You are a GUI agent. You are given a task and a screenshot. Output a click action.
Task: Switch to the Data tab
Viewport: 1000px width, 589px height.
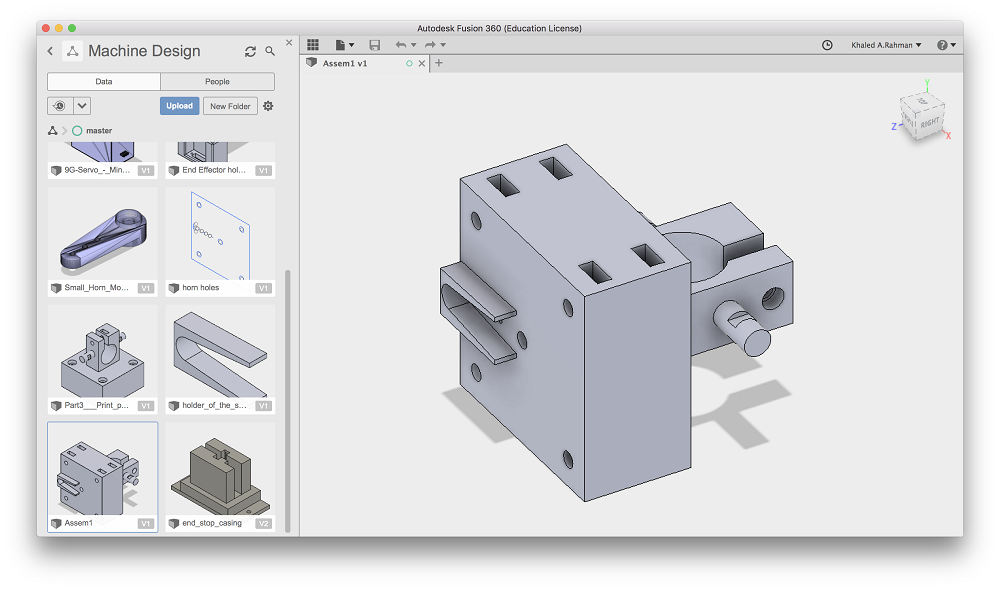pos(104,82)
